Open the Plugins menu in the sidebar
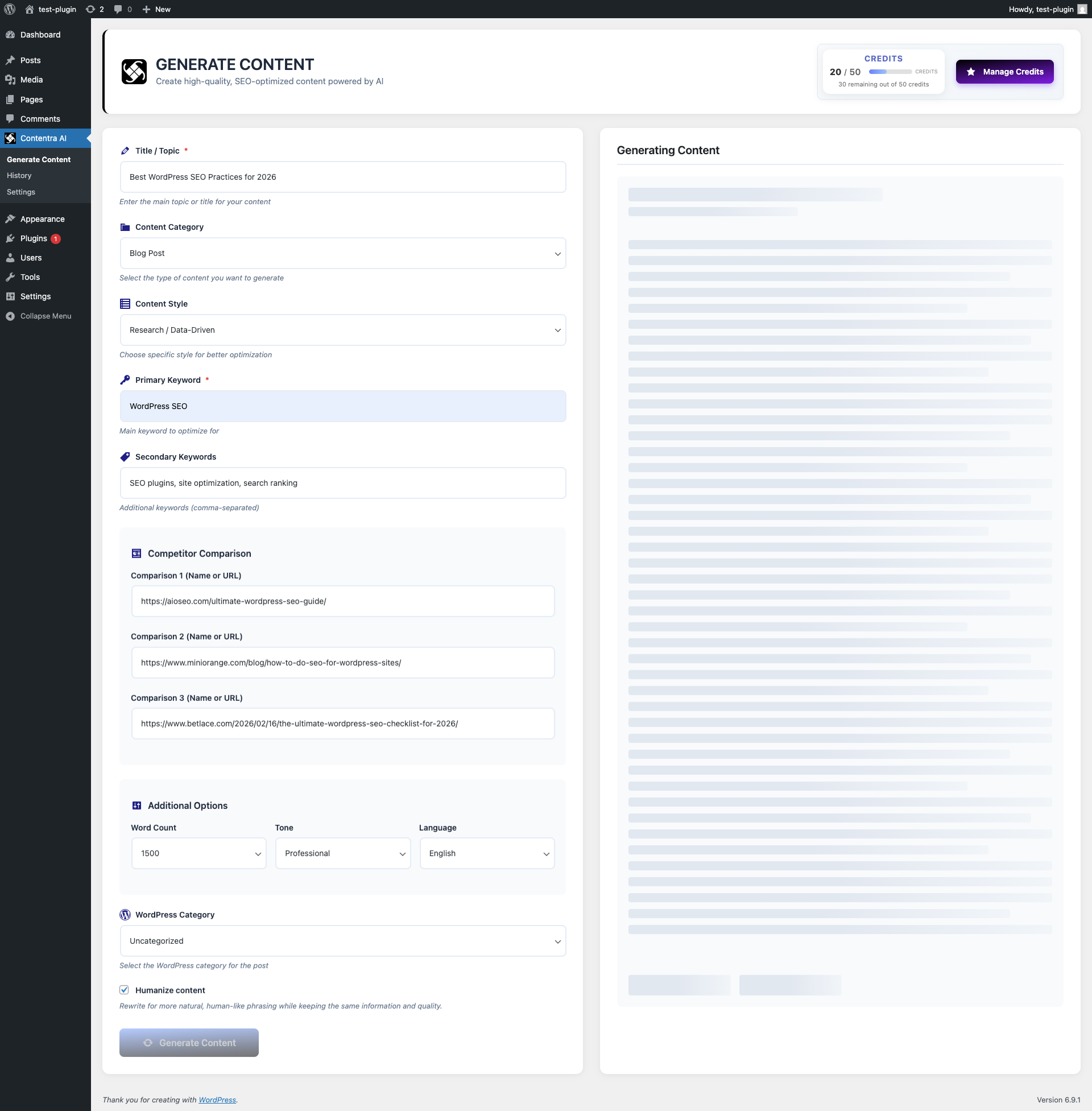Screen dimensions: 1092x1111 [32, 238]
